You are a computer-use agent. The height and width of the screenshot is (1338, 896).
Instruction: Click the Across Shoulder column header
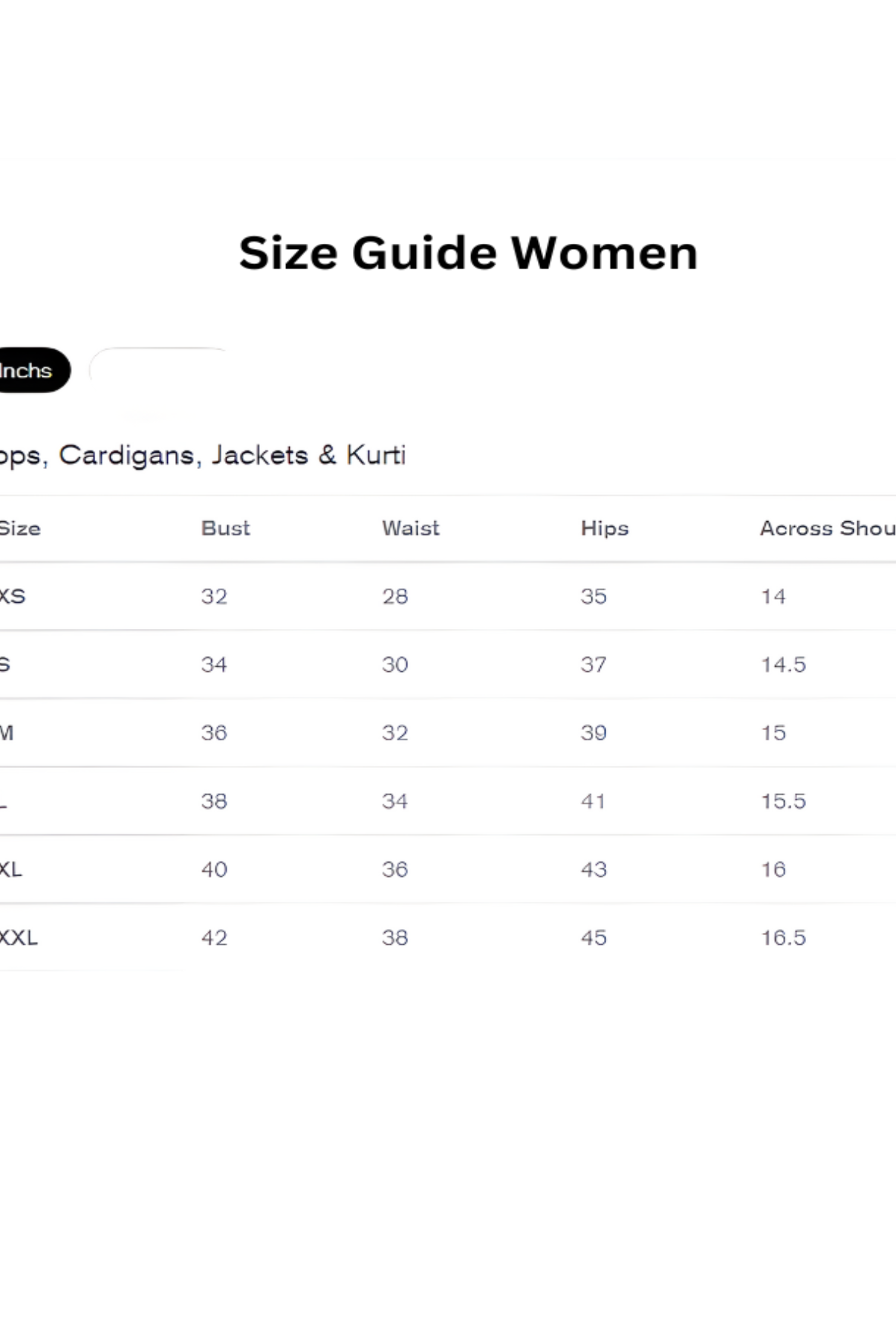tap(826, 529)
